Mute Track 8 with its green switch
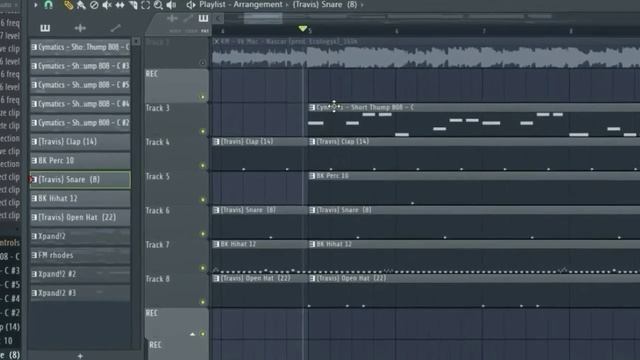Image resolution: width=640 pixels, height=360 pixels. [x=202, y=302]
